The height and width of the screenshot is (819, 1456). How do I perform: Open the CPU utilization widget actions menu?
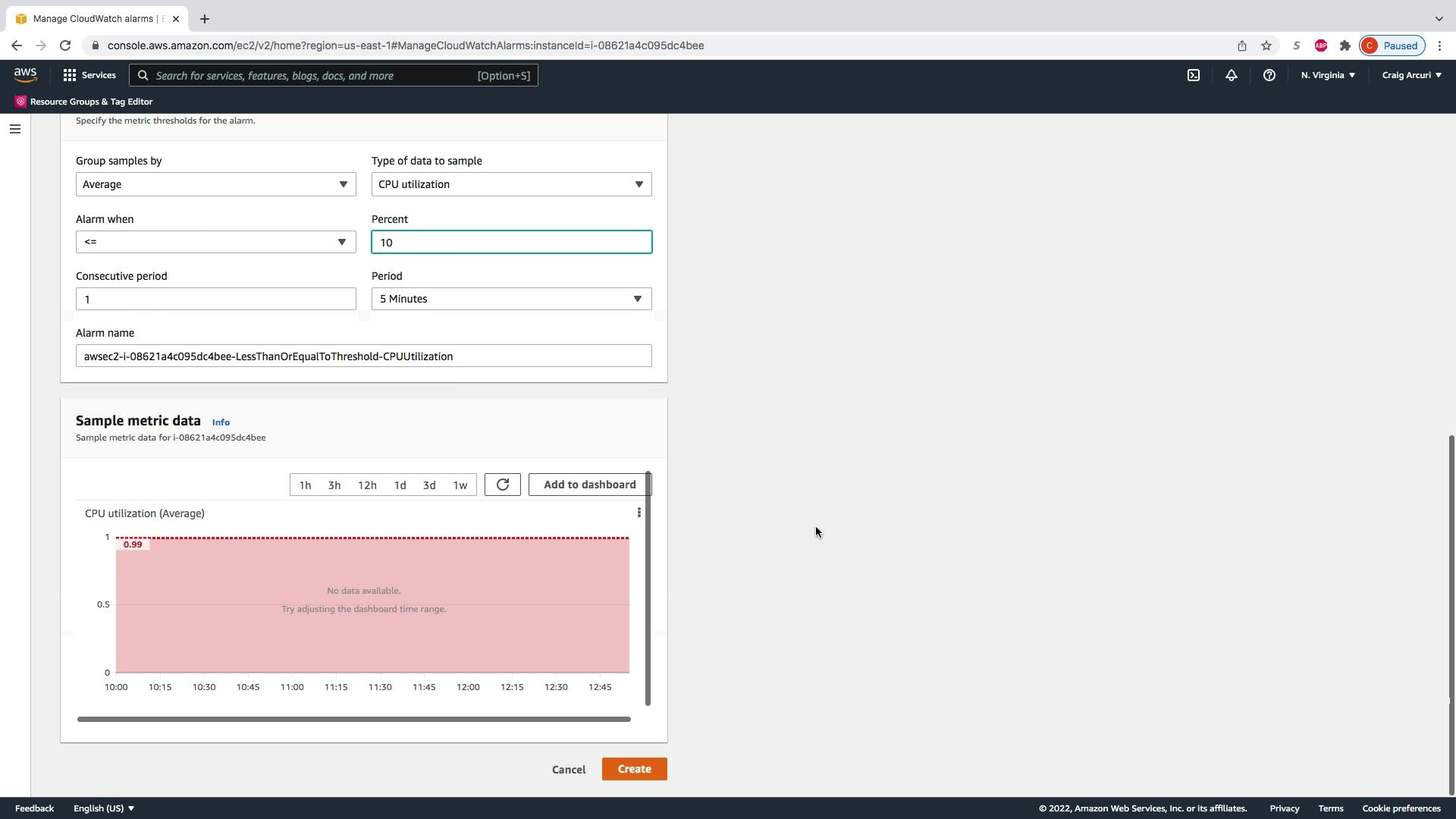coord(639,513)
